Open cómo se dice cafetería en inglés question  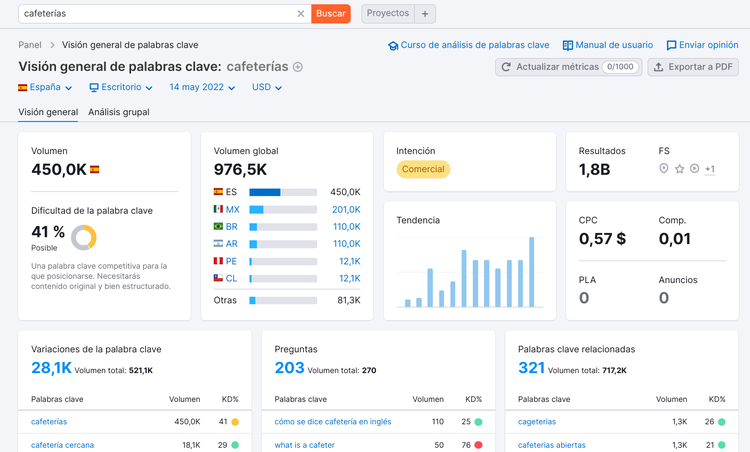pyautogui.click(x=333, y=422)
